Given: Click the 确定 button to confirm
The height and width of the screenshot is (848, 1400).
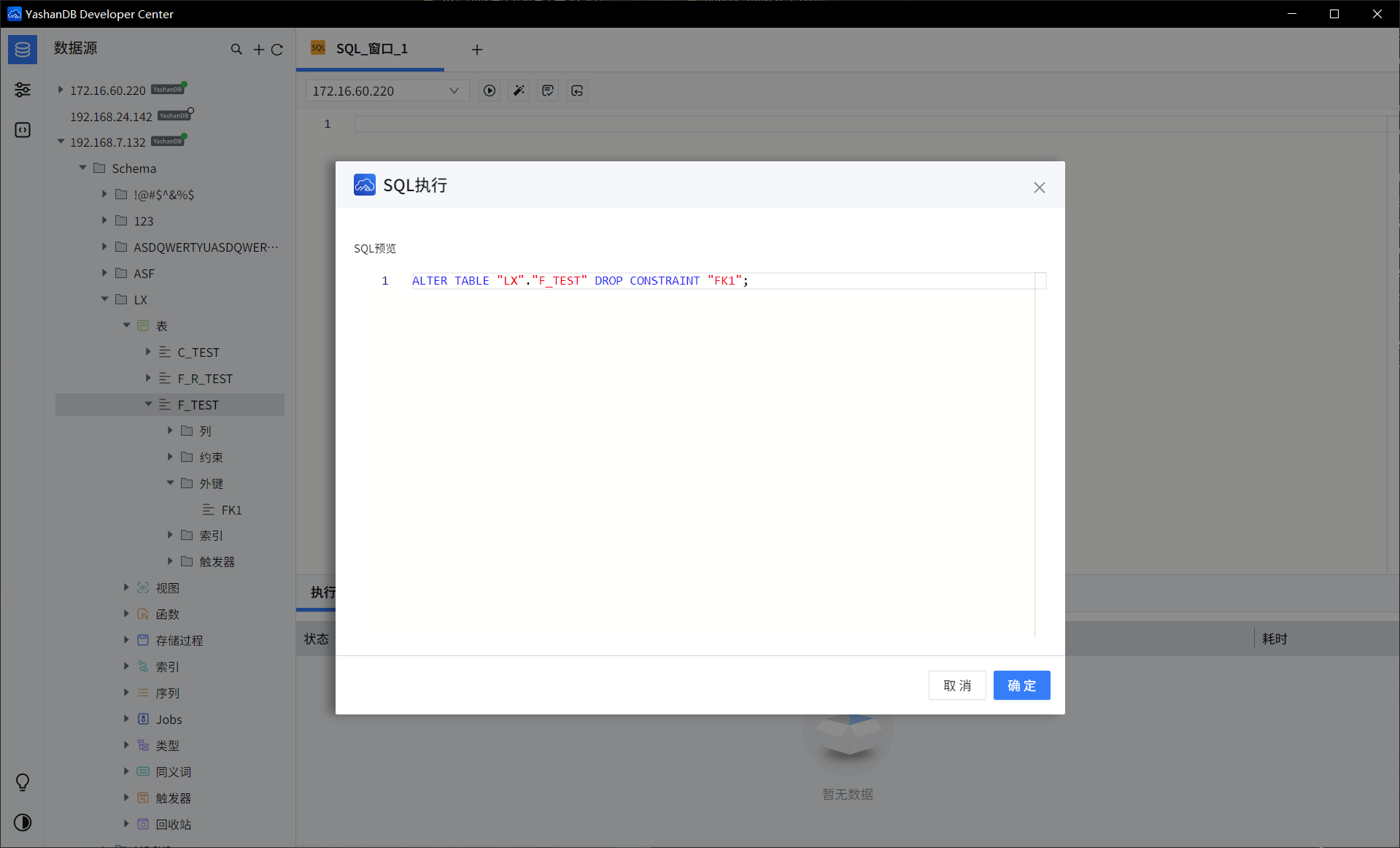Looking at the screenshot, I should pyautogui.click(x=1021, y=685).
